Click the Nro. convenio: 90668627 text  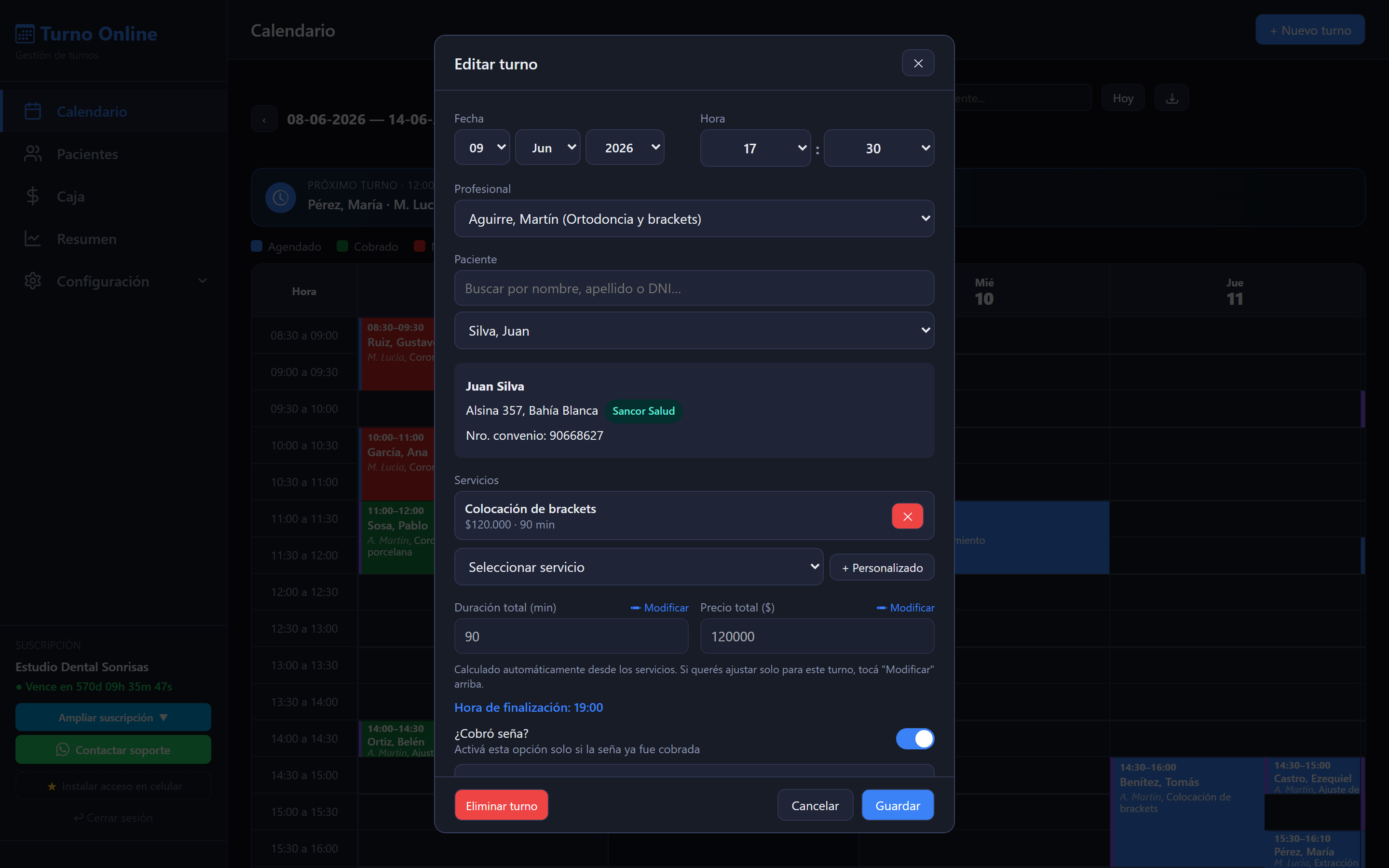(534, 436)
